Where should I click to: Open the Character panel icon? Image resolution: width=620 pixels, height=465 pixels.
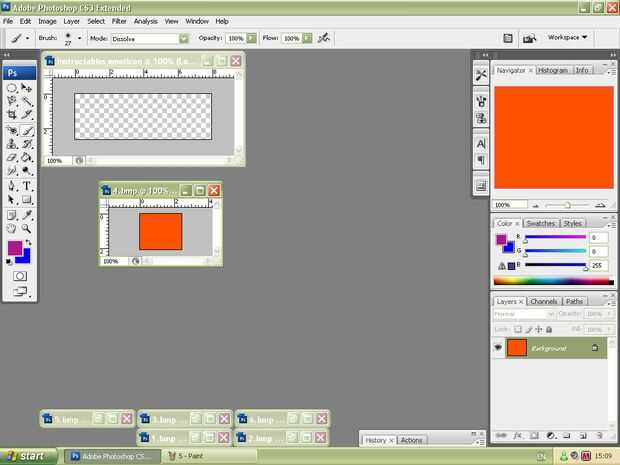481,144
